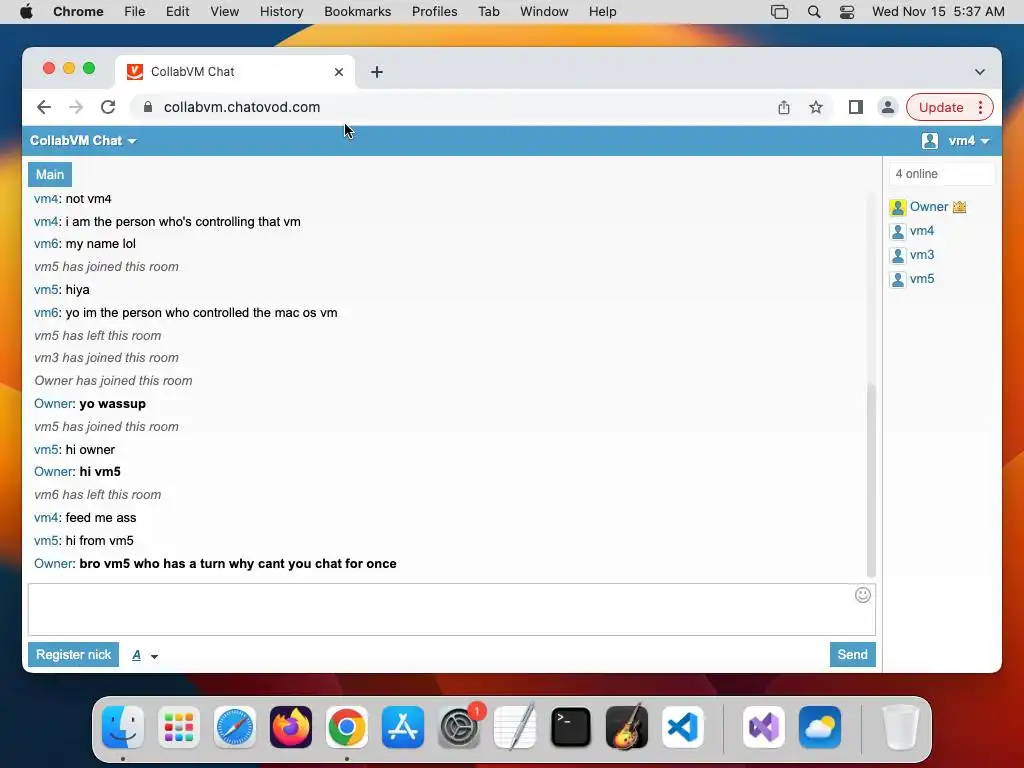1024x768 pixels.
Task: Click the Owner avatar in user list
Action: point(898,208)
